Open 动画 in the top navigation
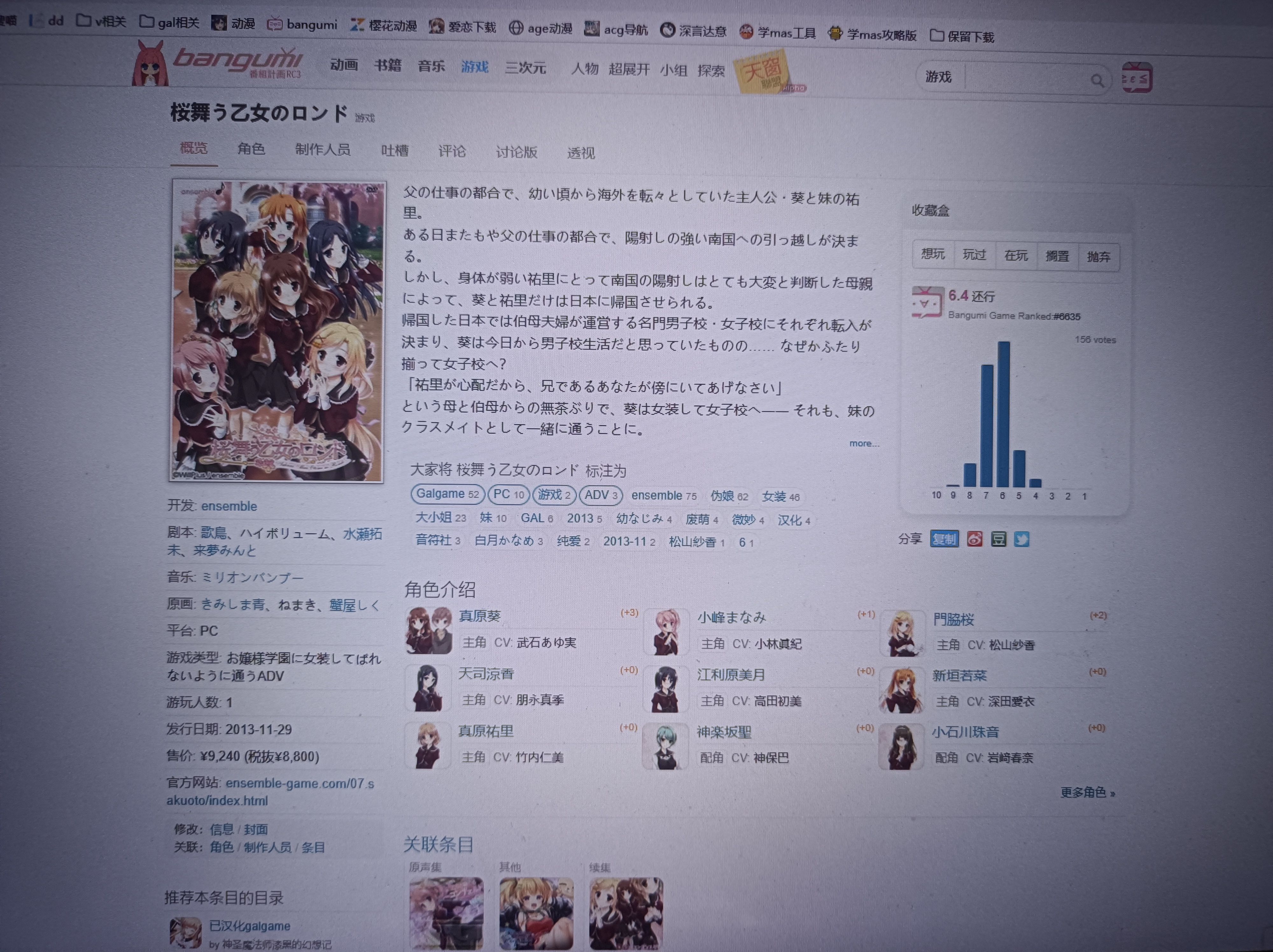The width and height of the screenshot is (1273, 952). coord(344,65)
